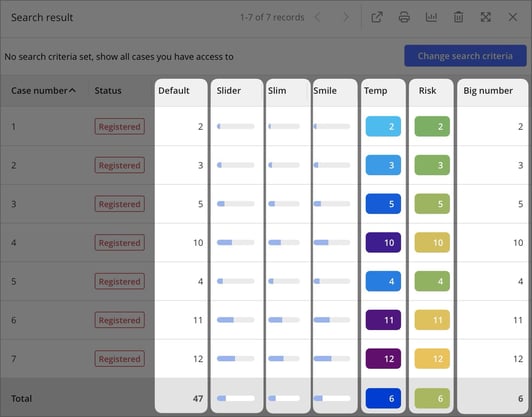Sort by the Smile column header
The height and width of the screenshot is (417, 532).
point(325,91)
